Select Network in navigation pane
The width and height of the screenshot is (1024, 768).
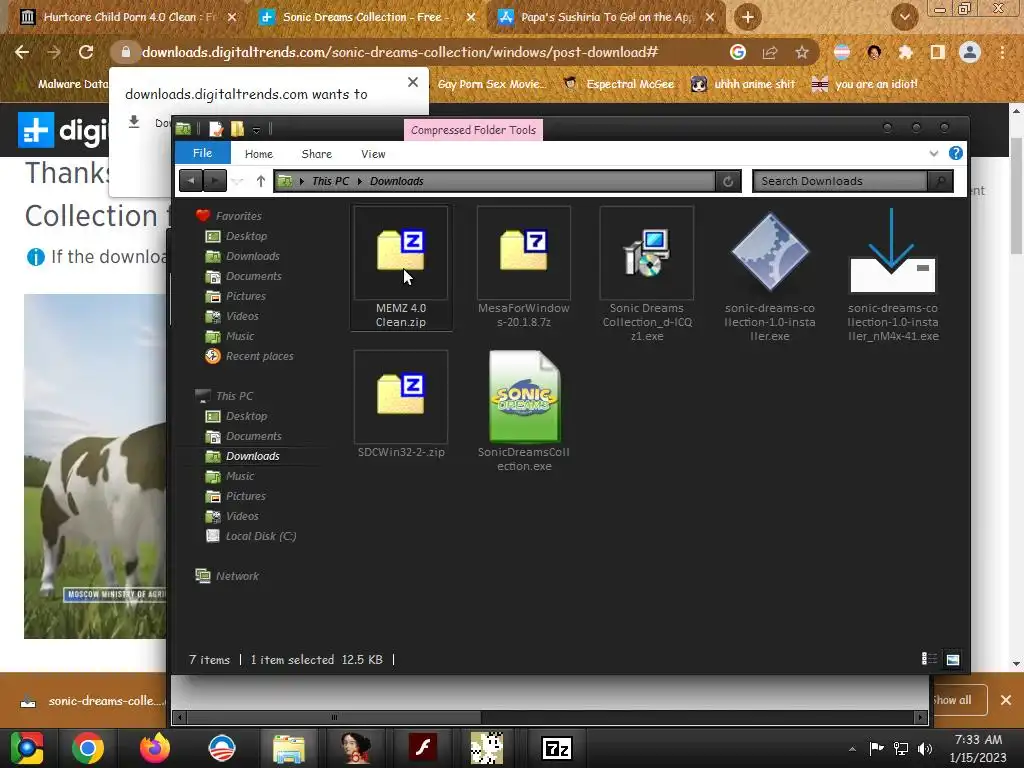click(227, 576)
